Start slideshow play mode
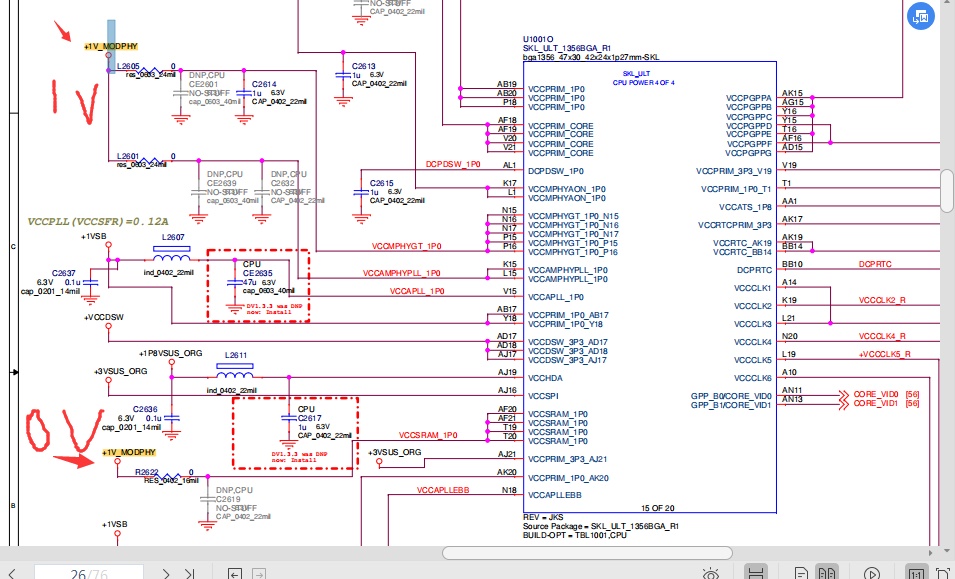The height and width of the screenshot is (579, 955). [872, 574]
